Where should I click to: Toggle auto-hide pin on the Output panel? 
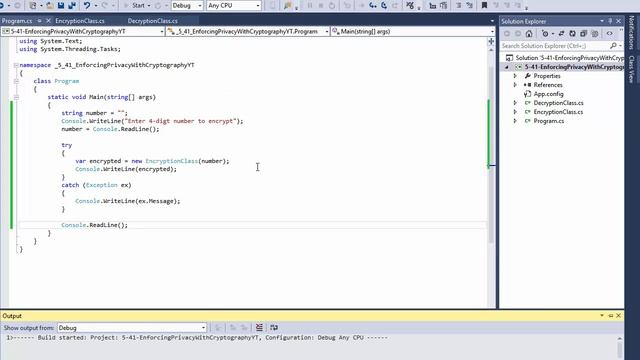click(x=611, y=316)
